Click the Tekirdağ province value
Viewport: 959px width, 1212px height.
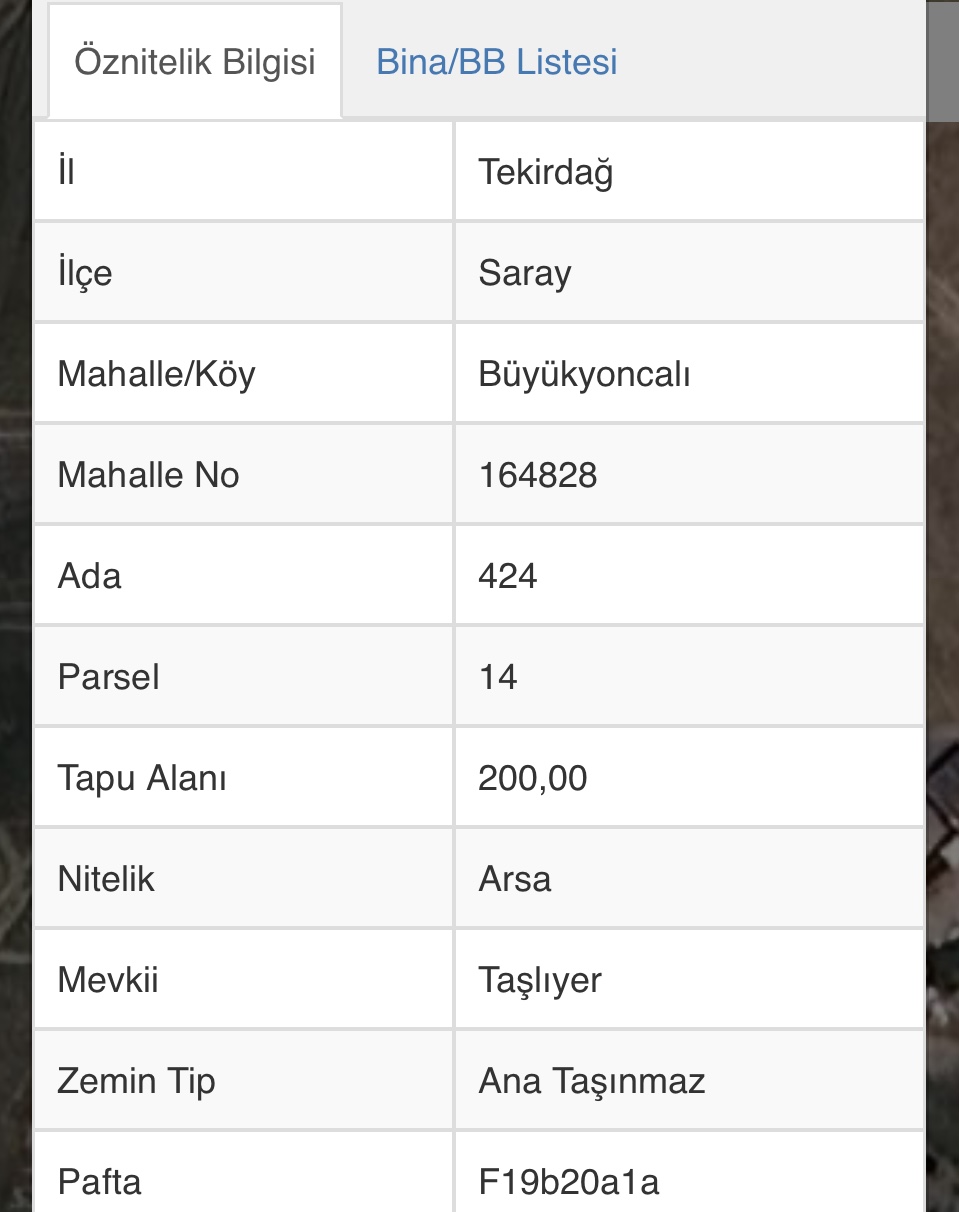[x=545, y=172]
